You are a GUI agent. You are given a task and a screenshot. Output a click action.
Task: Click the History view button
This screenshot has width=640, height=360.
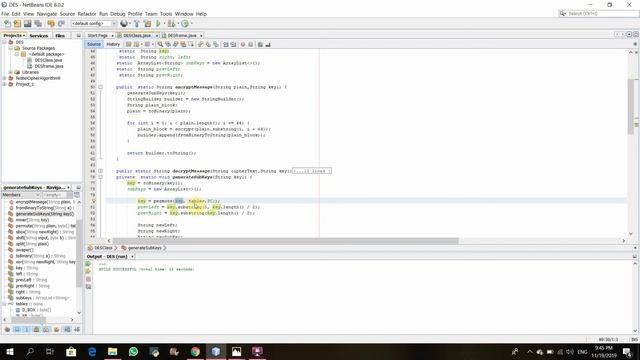113,44
